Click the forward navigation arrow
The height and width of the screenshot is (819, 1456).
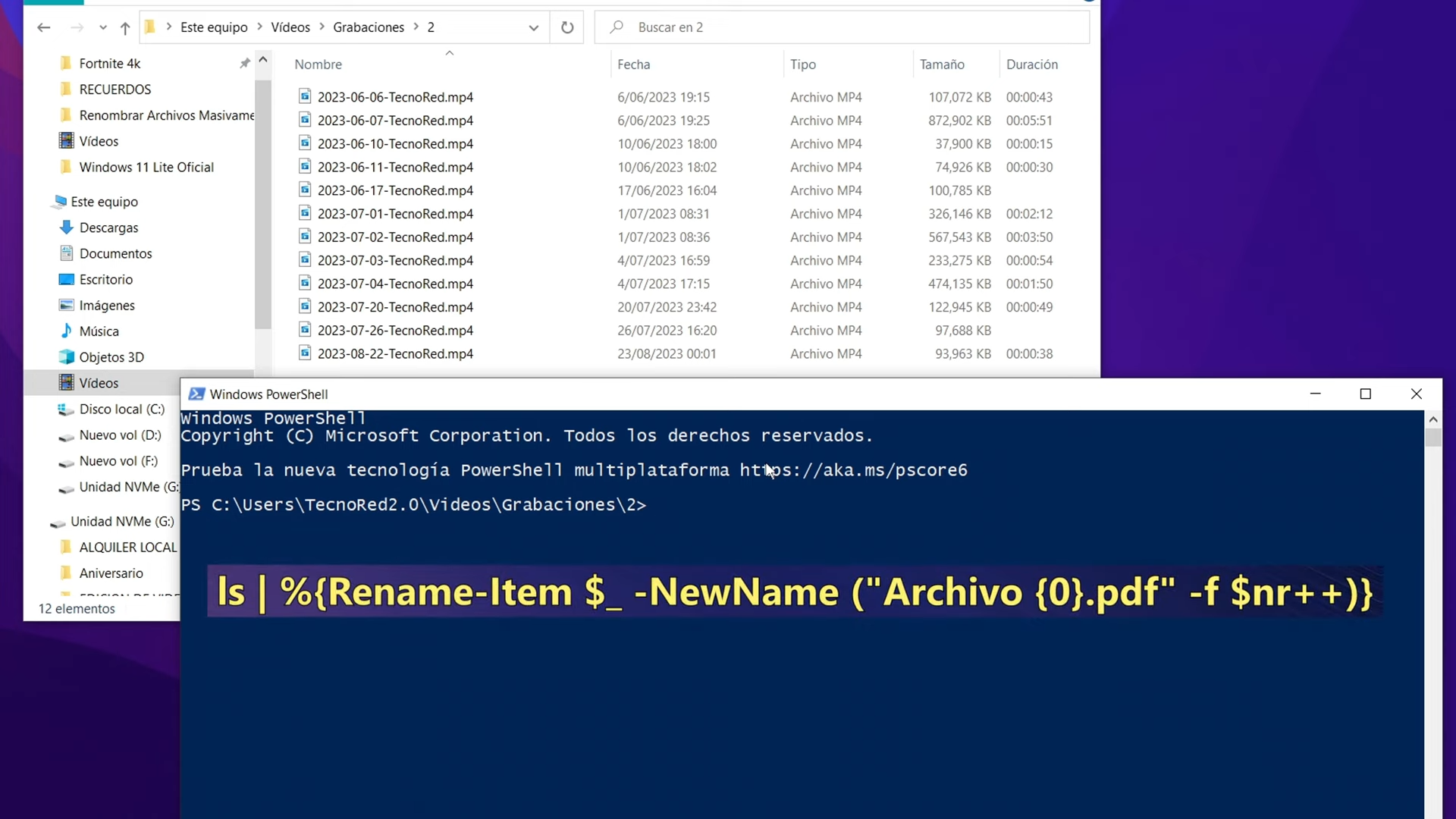pos(77,27)
